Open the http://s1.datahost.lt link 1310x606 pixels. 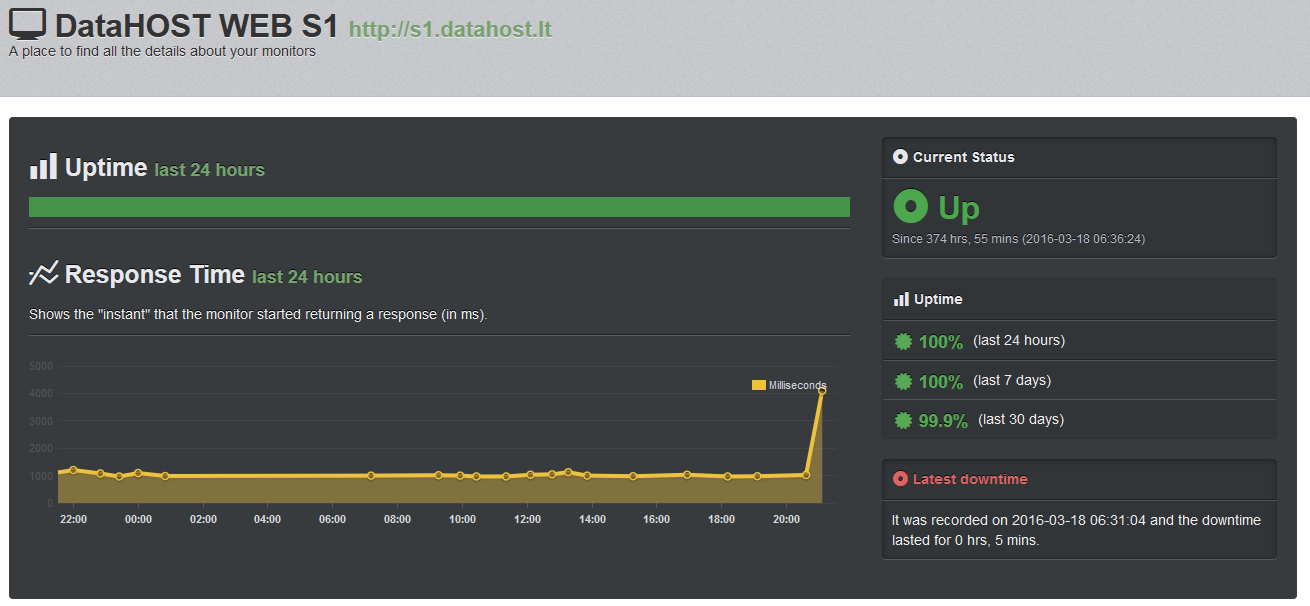[x=450, y=29]
